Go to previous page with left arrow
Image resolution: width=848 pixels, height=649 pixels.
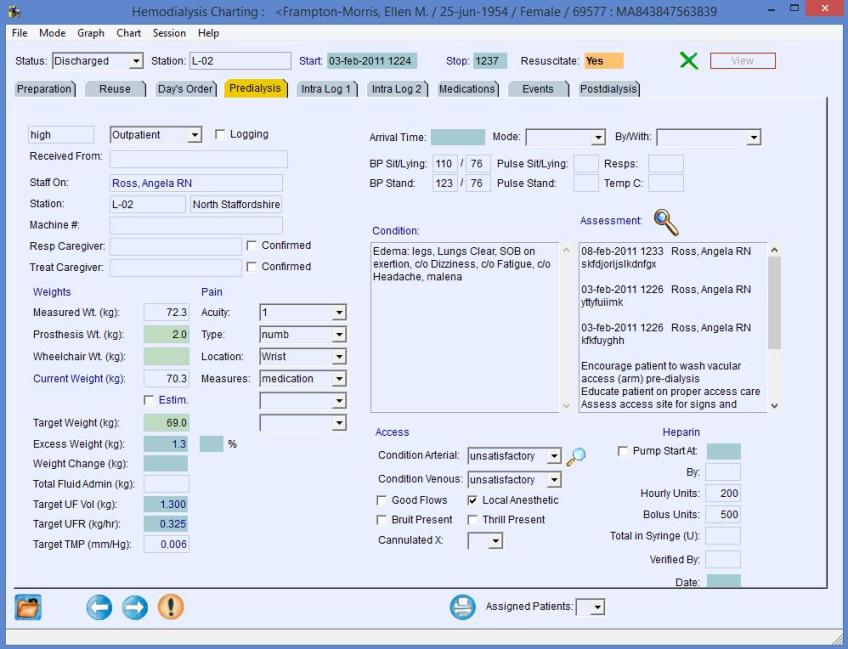tap(99, 607)
